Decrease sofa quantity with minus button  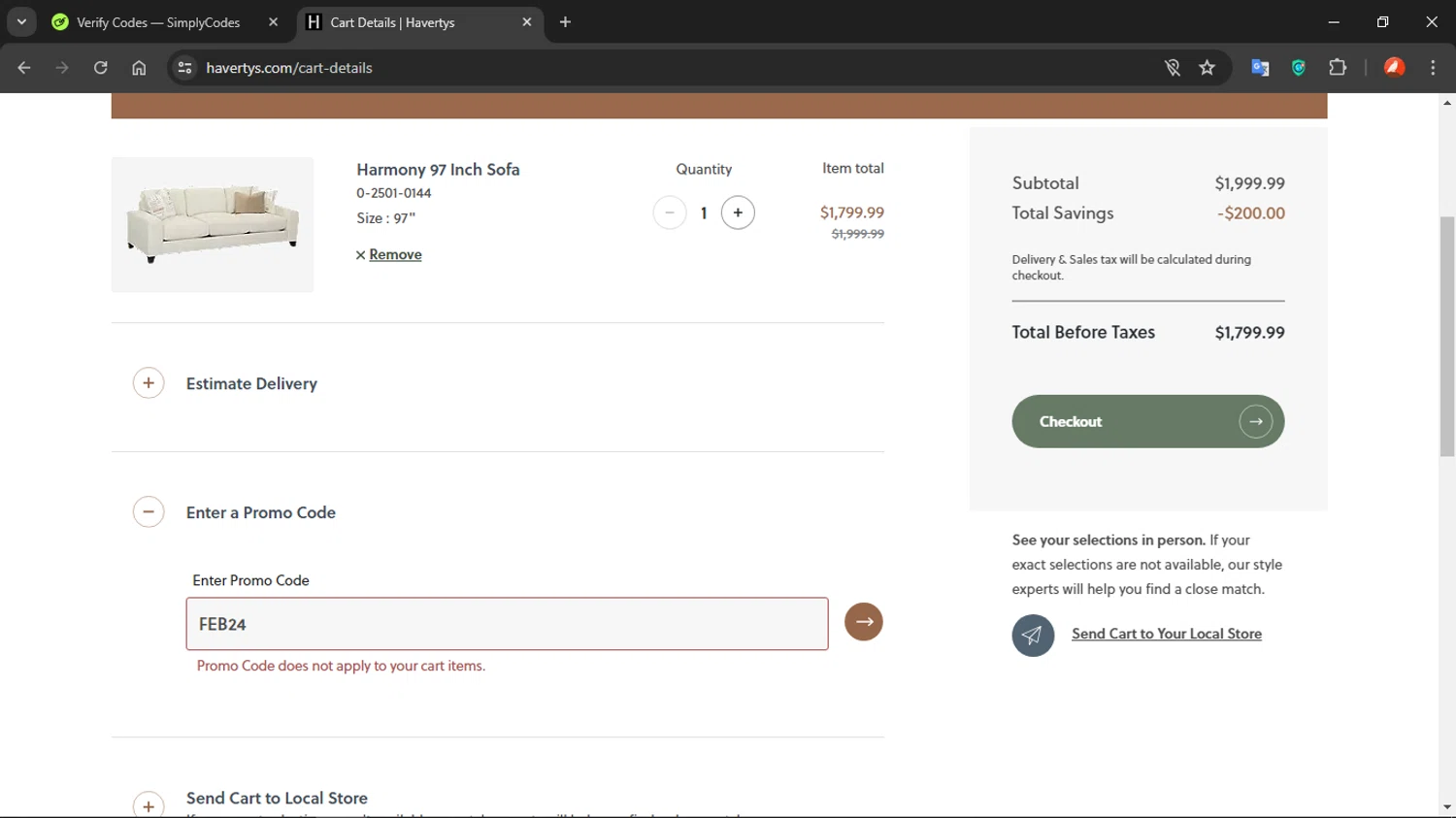pos(670,213)
